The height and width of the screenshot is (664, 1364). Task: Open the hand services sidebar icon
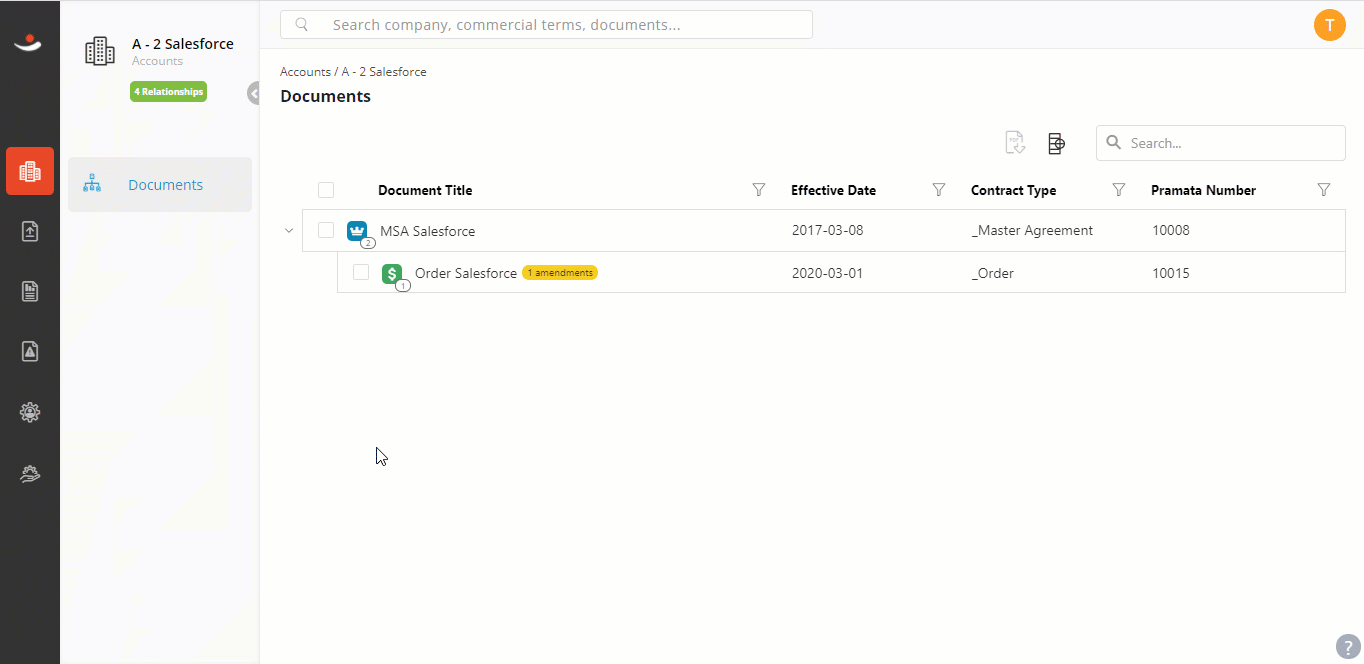pos(30,473)
